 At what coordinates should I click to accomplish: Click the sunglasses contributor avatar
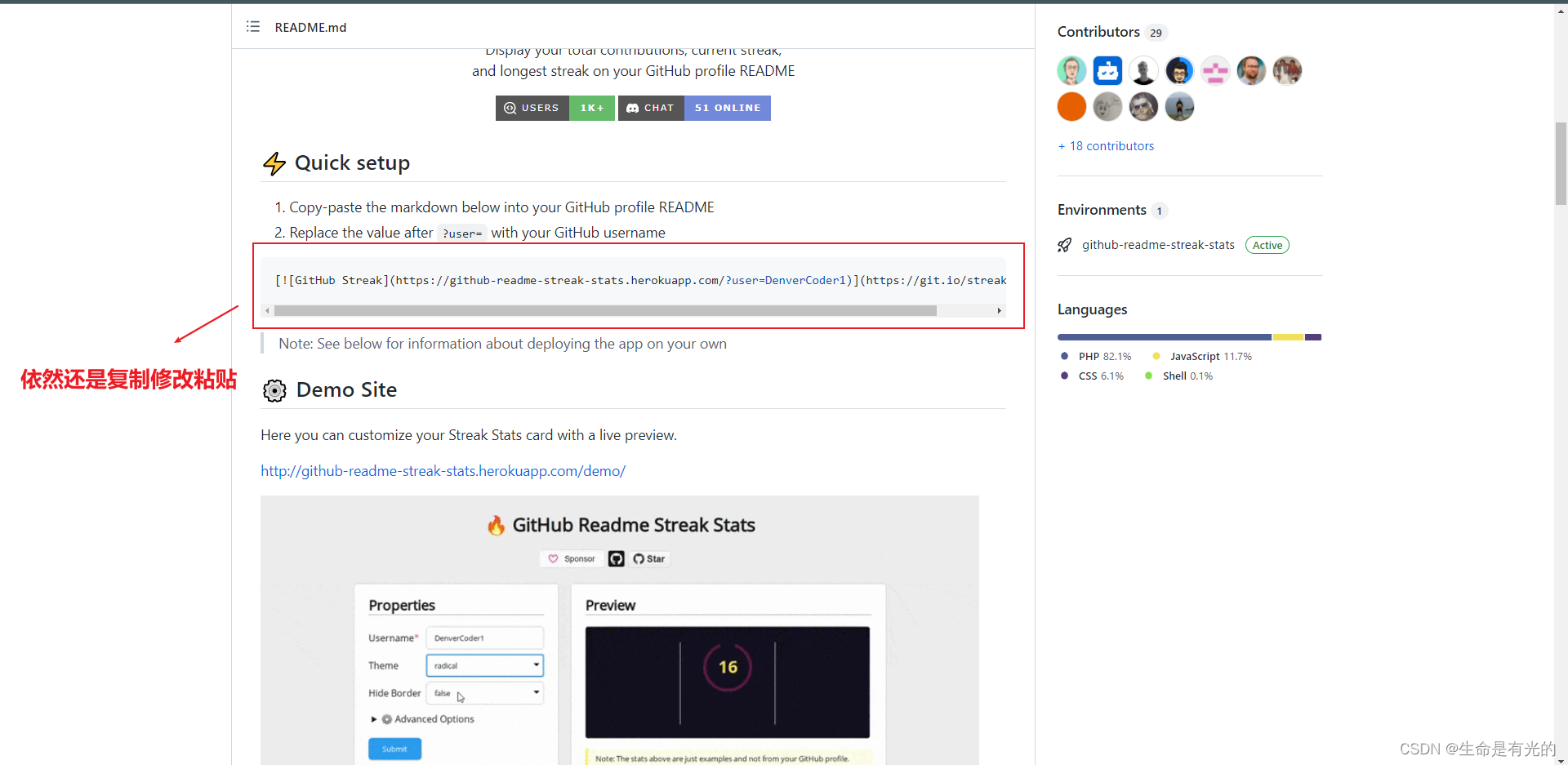pyautogui.click(x=1143, y=107)
